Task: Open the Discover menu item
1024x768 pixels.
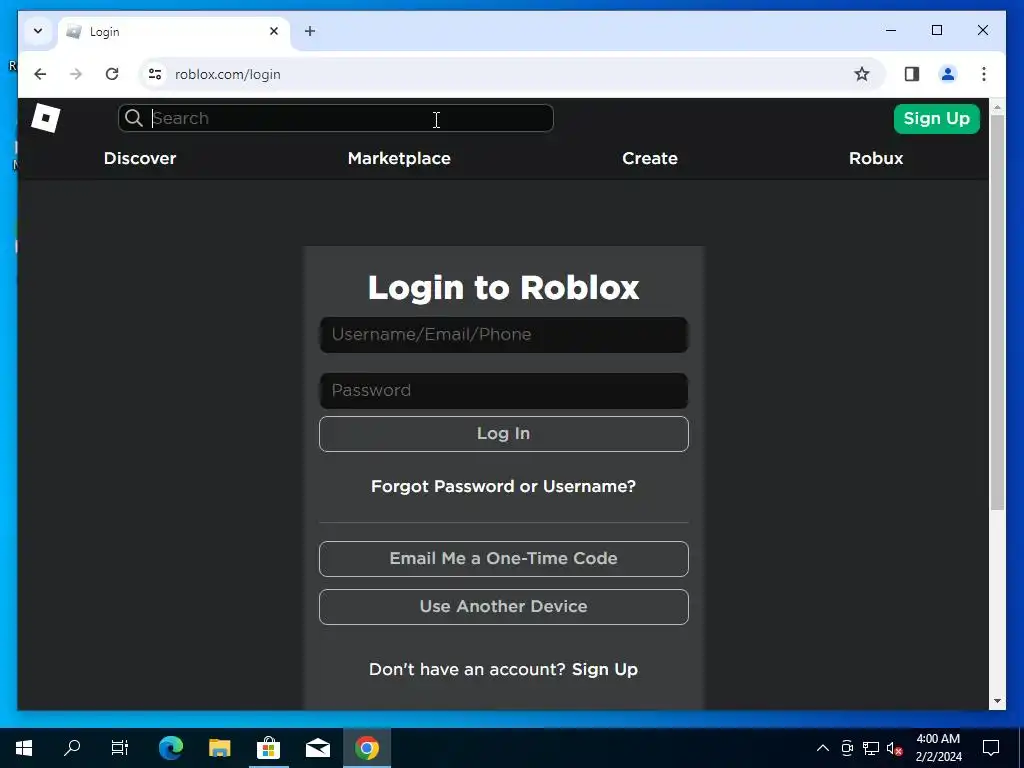Action: click(140, 159)
